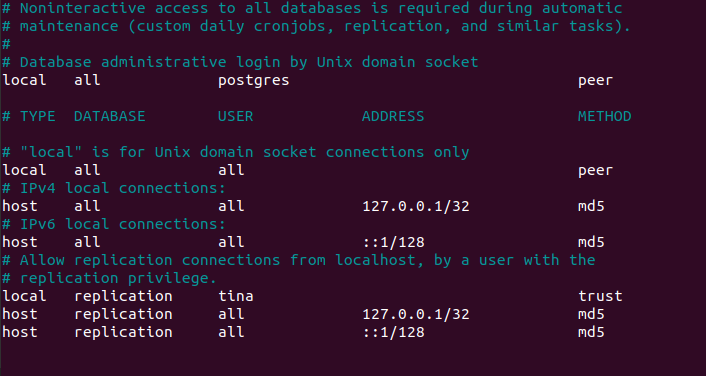Click the 'trust' method for tina
706x376 pixels.
[x=600, y=296]
